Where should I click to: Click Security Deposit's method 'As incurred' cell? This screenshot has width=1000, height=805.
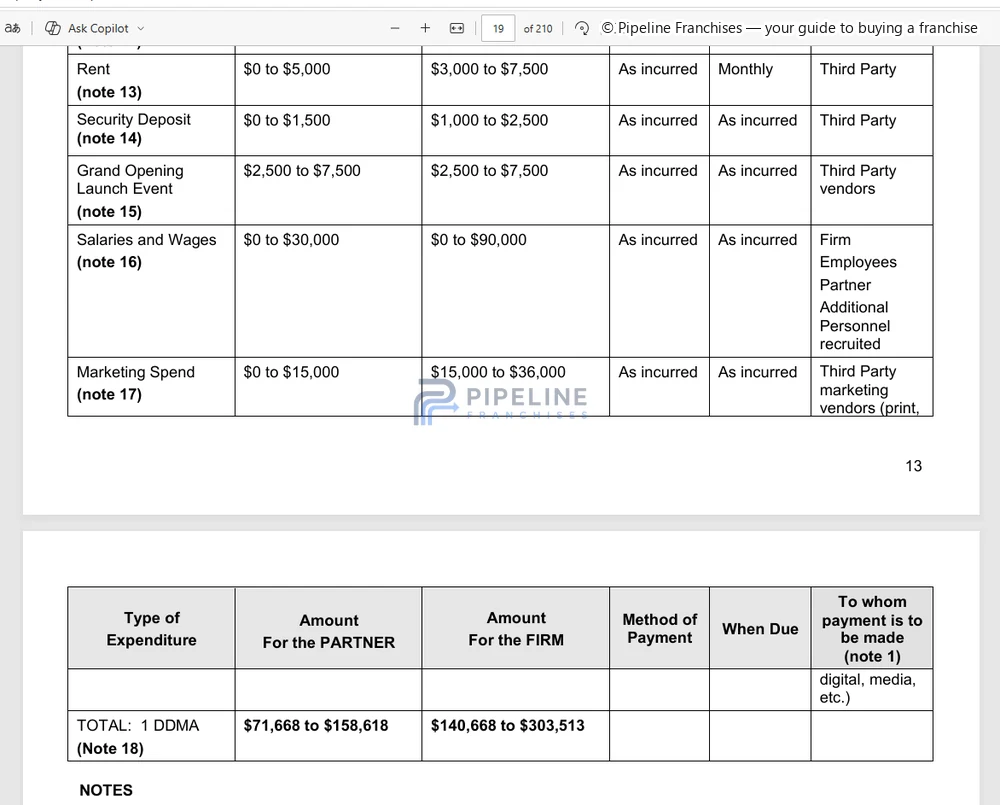point(658,120)
